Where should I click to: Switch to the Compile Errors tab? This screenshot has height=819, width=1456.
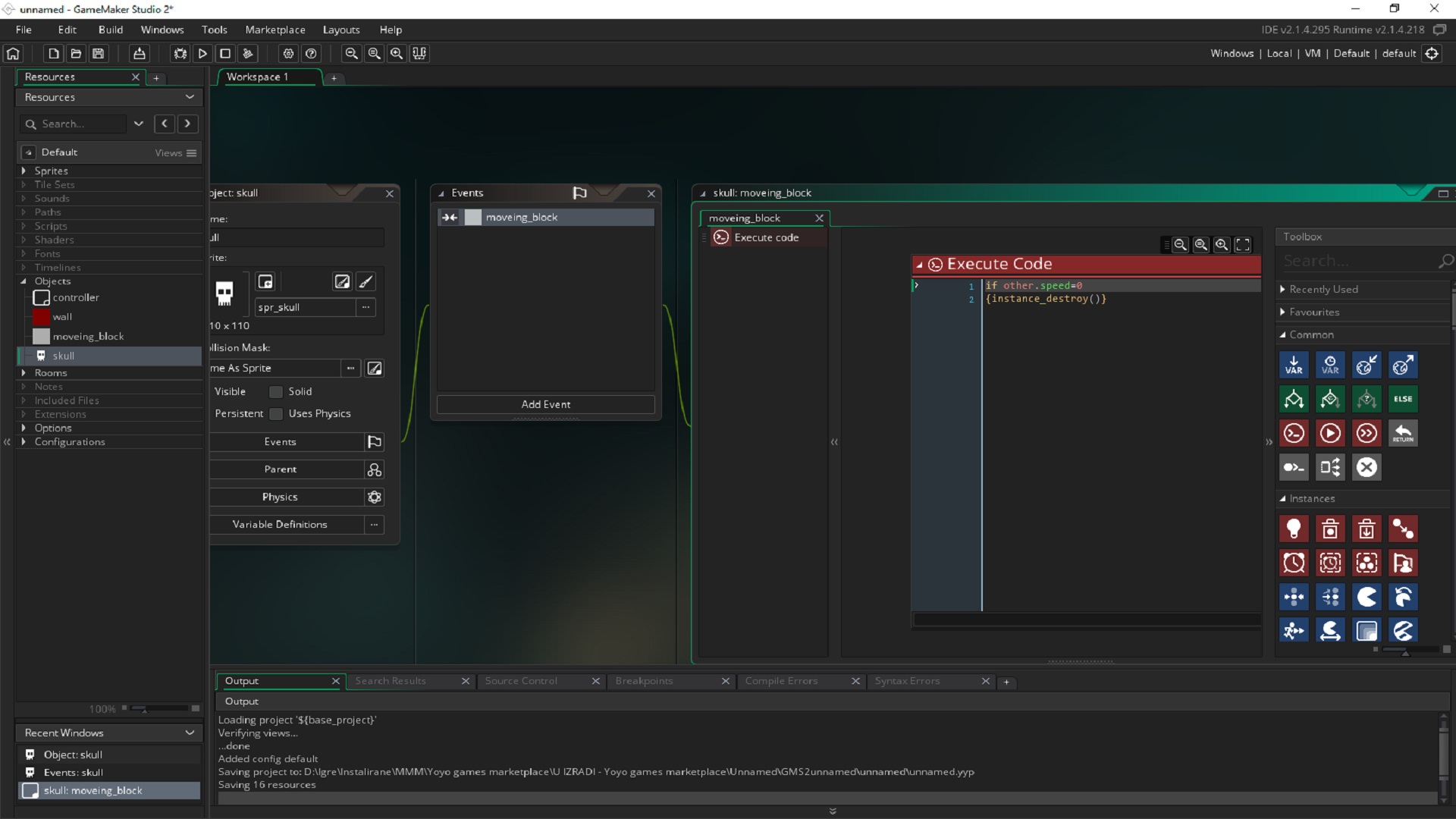(781, 681)
